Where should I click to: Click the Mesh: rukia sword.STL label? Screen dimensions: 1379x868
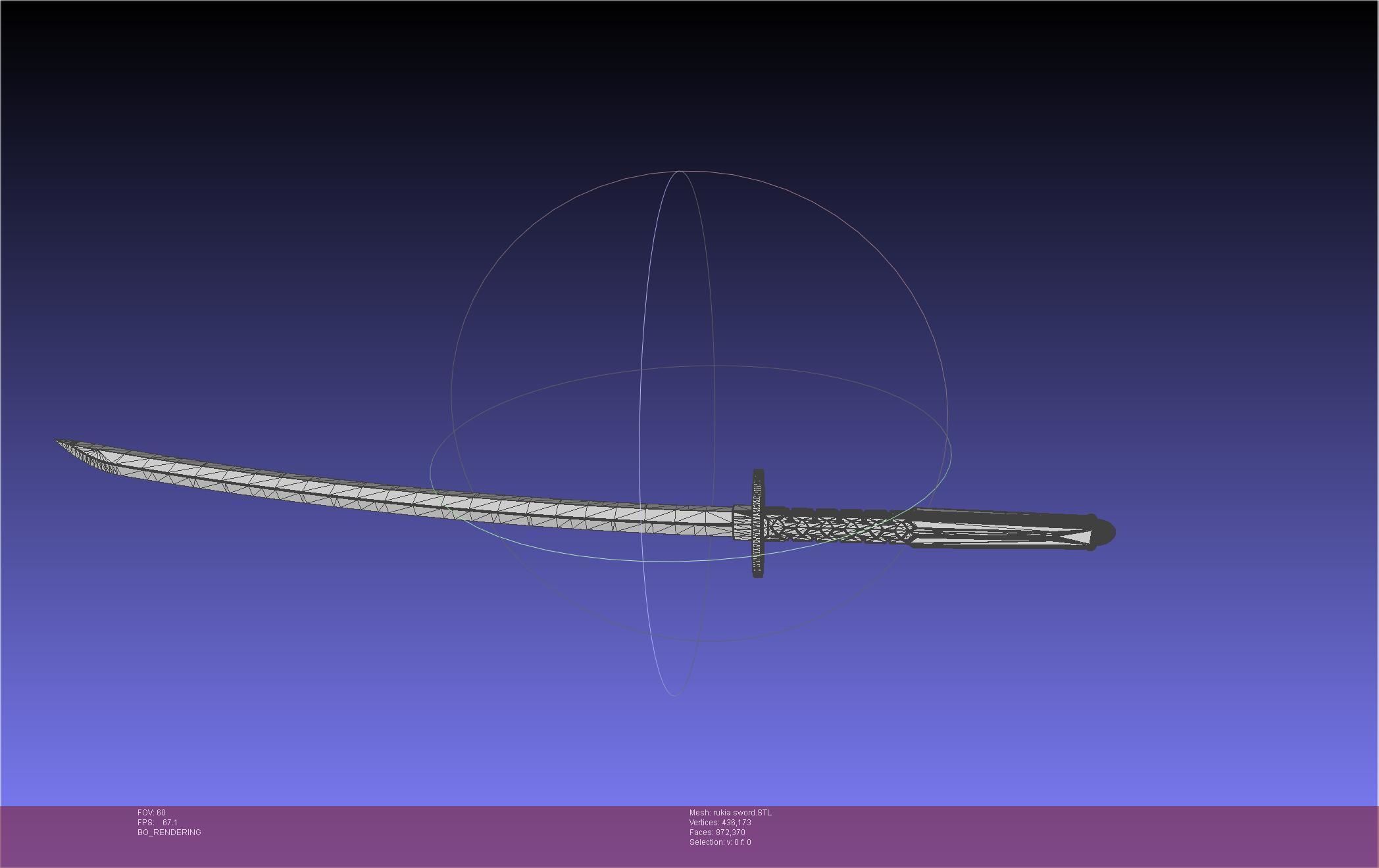coord(730,813)
